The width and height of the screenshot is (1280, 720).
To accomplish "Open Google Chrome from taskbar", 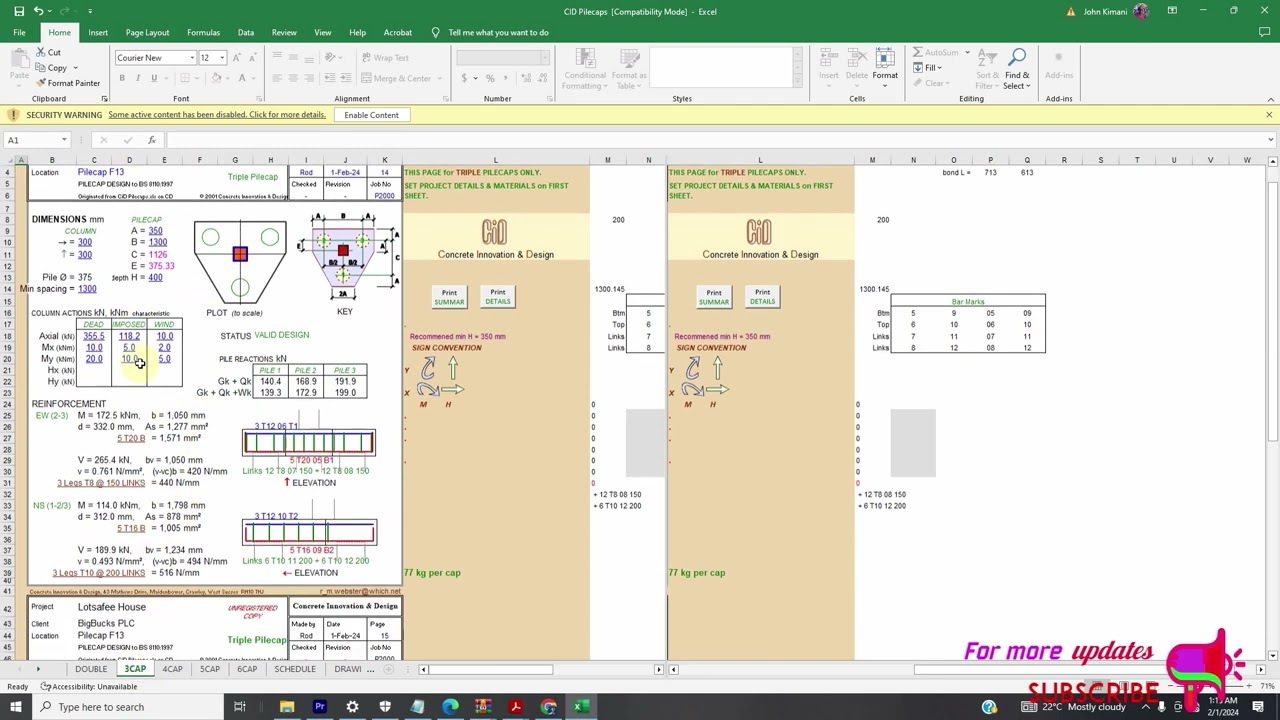I will pos(548,707).
